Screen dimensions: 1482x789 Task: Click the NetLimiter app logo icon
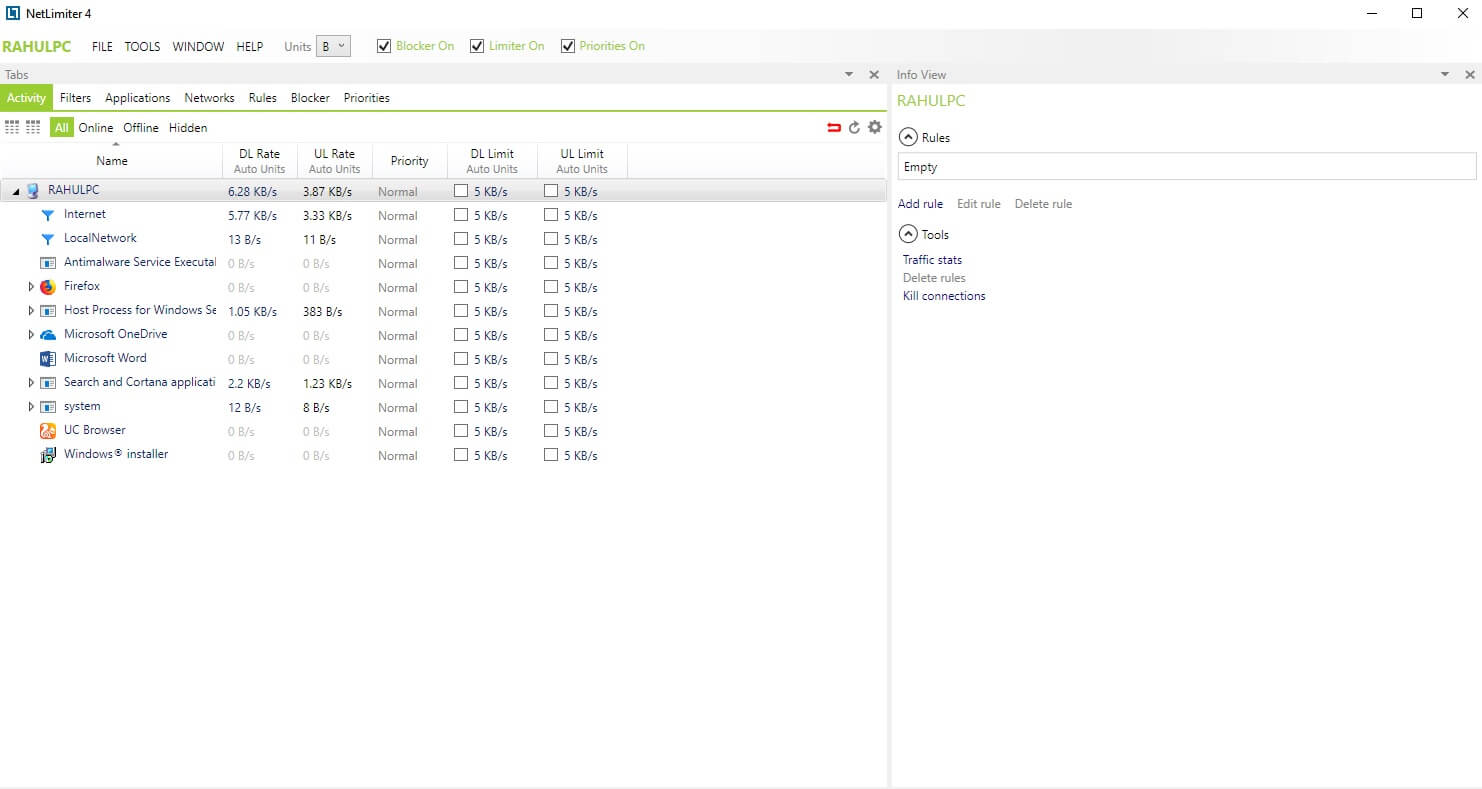point(13,13)
